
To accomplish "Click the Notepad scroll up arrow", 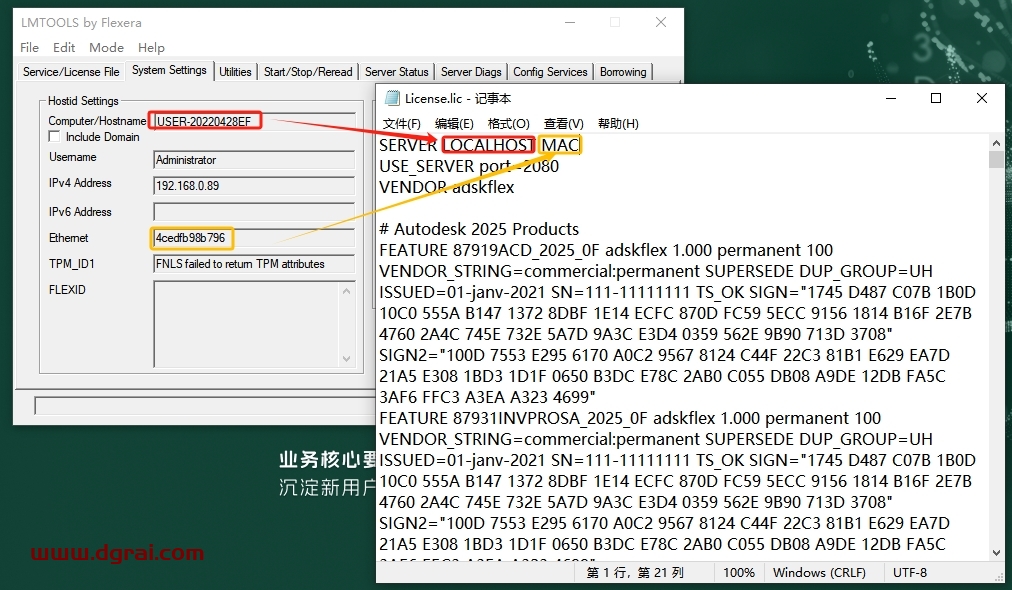I will pyautogui.click(x=996, y=143).
